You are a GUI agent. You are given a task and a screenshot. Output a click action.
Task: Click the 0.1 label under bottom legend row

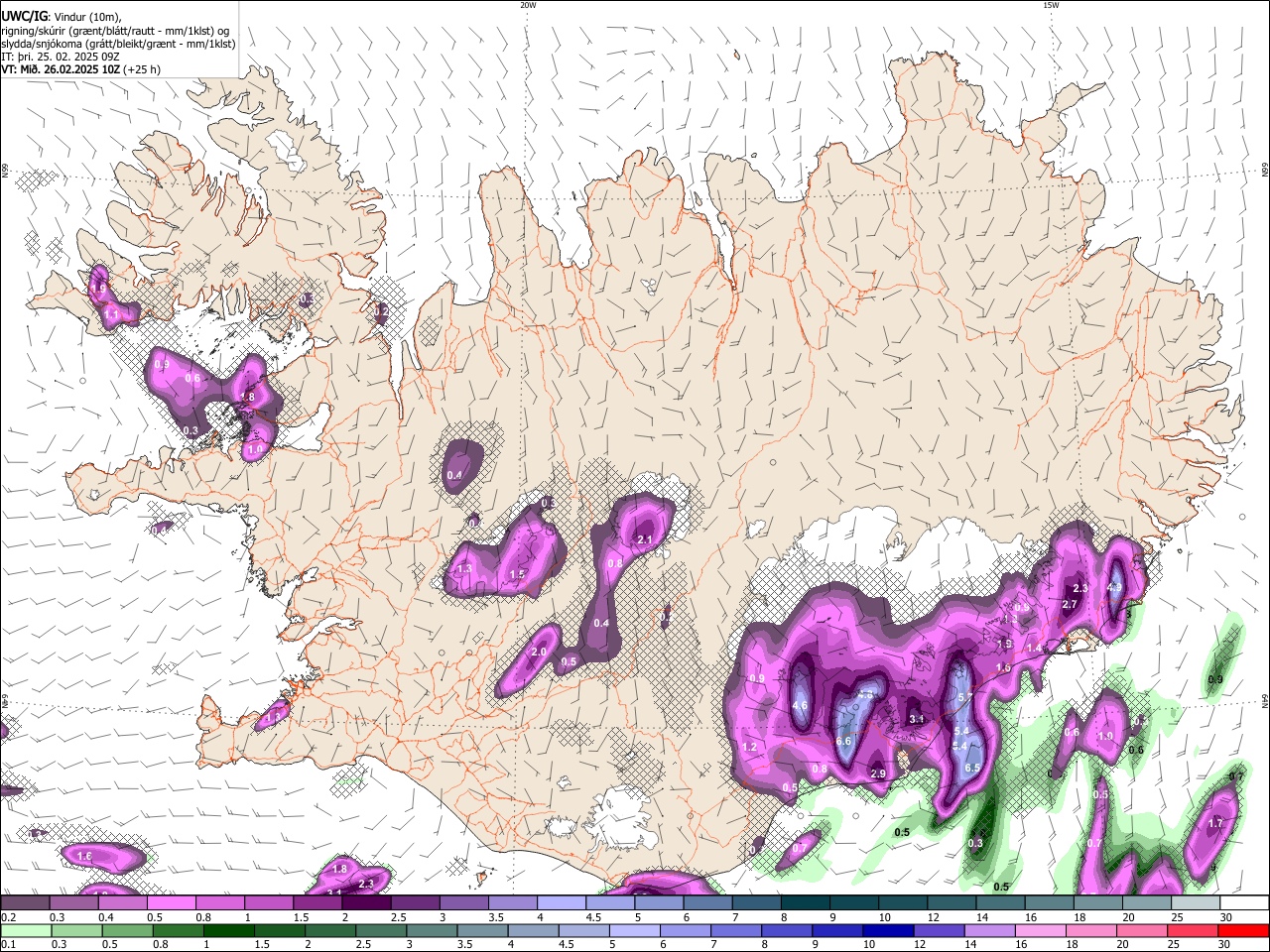(8, 944)
